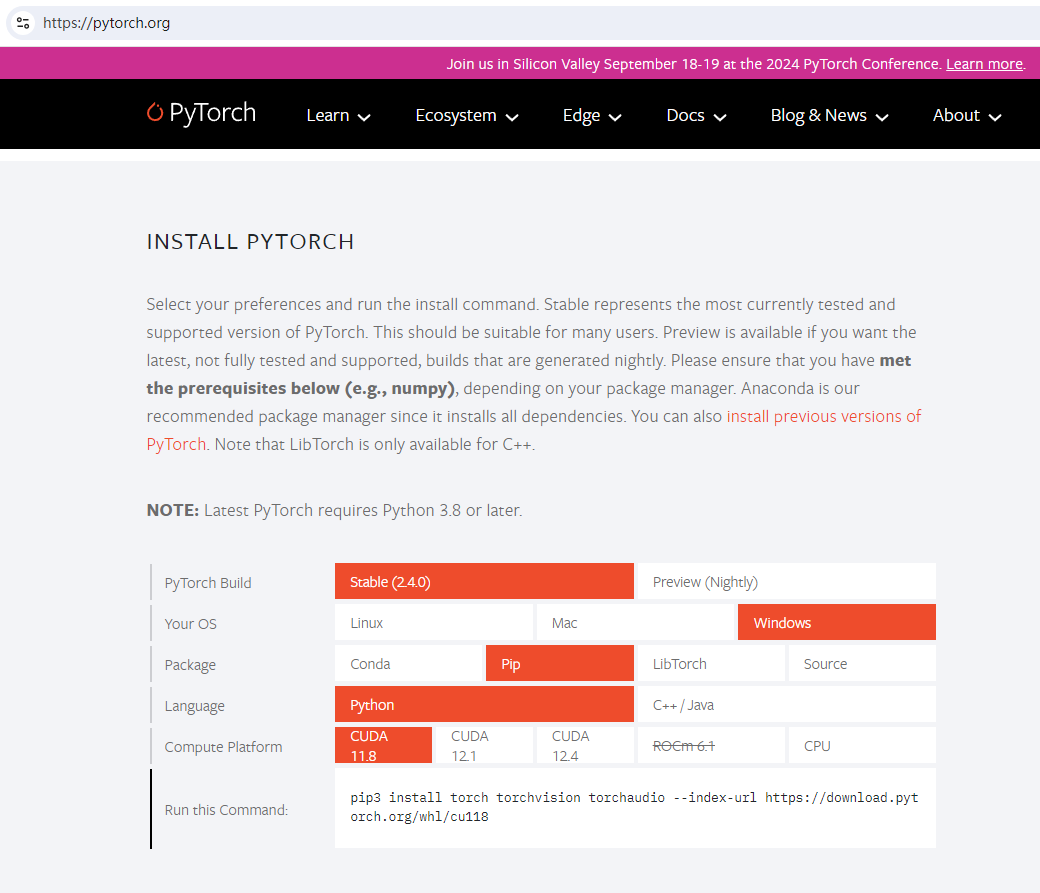Pick C++ / Java as the language
This screenshot has height=893, width=1040.
coord(787,705)
